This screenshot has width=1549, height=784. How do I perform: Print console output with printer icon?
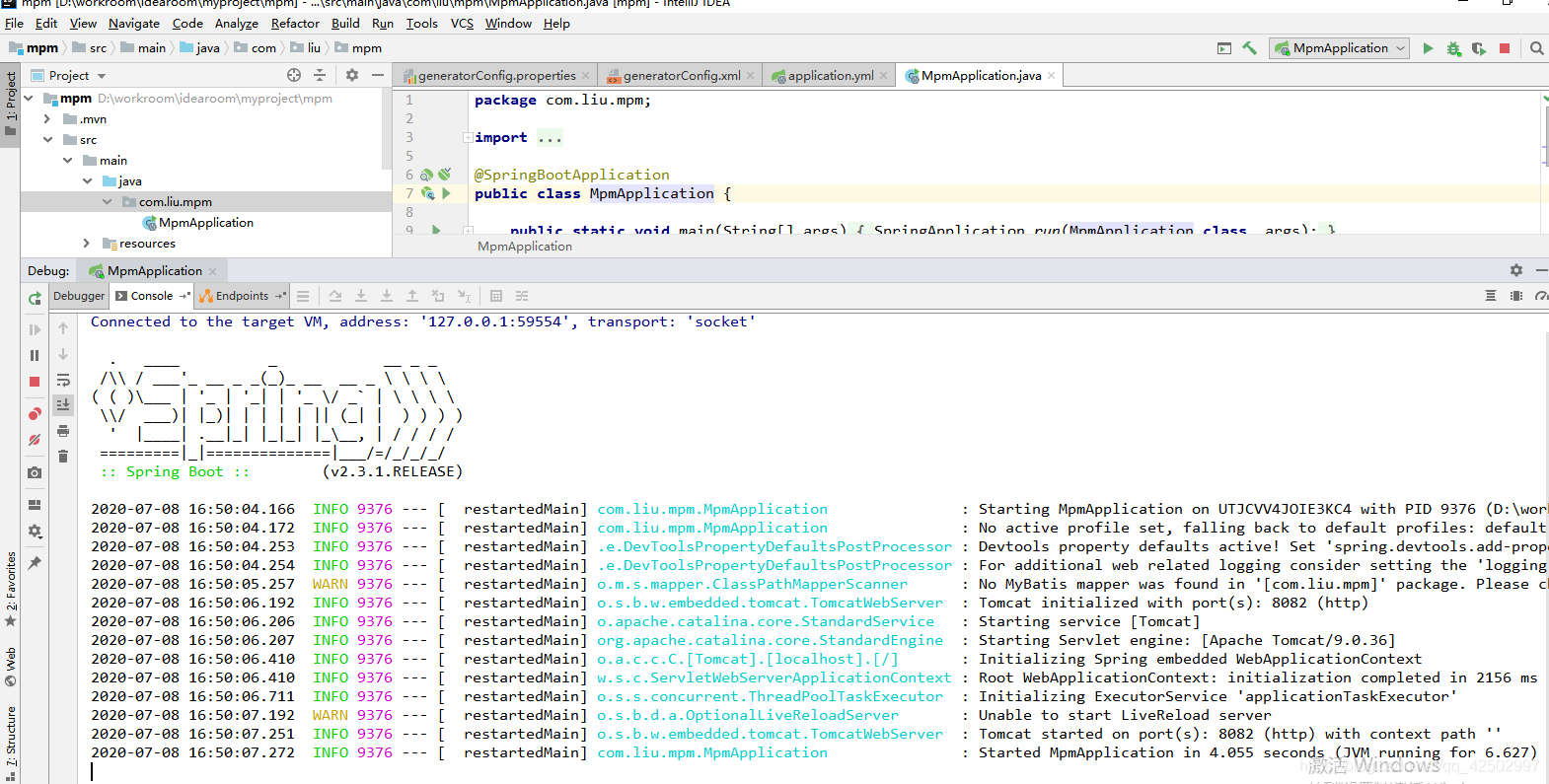(x=63, y=431)
